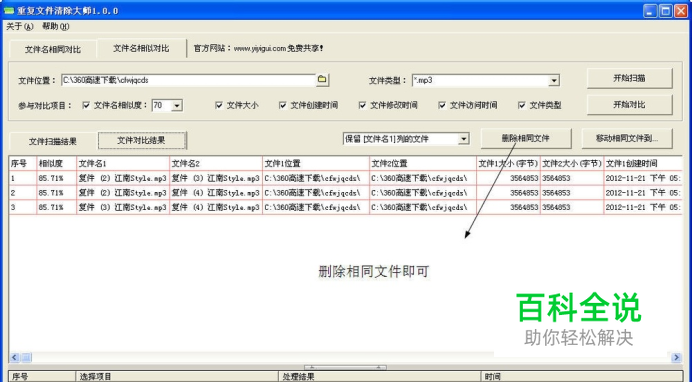Click the 文件位置 path input field
The image size is (692, 382).
(188, 80)
